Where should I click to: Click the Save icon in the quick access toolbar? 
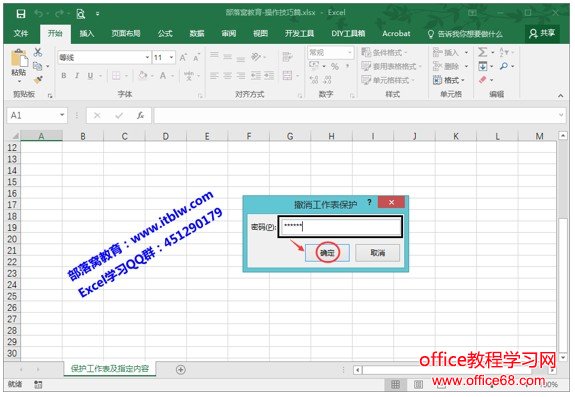tap(21, 14)
